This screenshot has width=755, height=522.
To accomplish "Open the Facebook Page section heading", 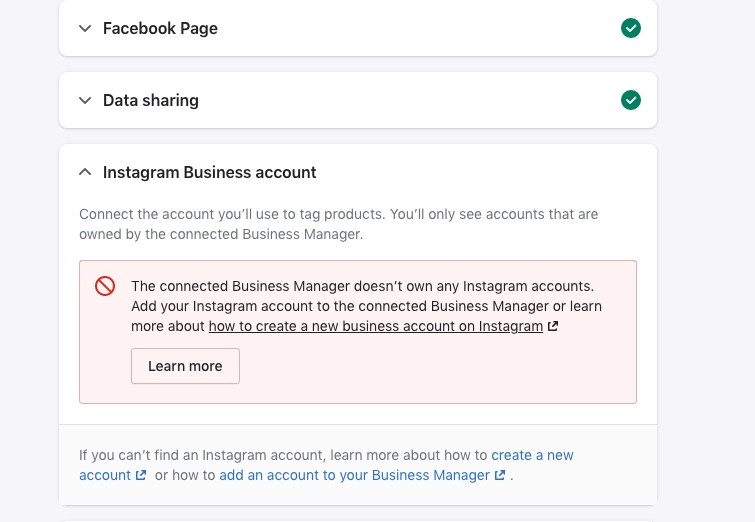I will click(x=160, y=29).
